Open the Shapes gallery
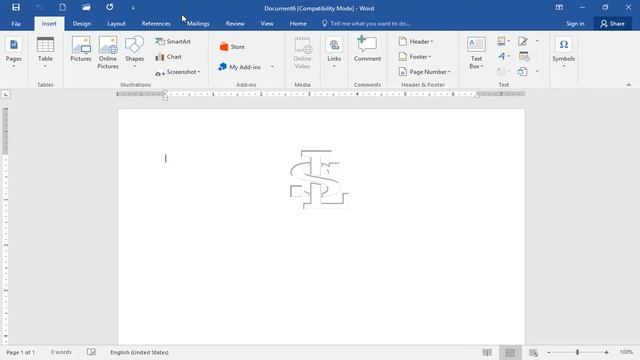Image resolution: width=640 pixels, height=360 pixels. click(134, 52)
